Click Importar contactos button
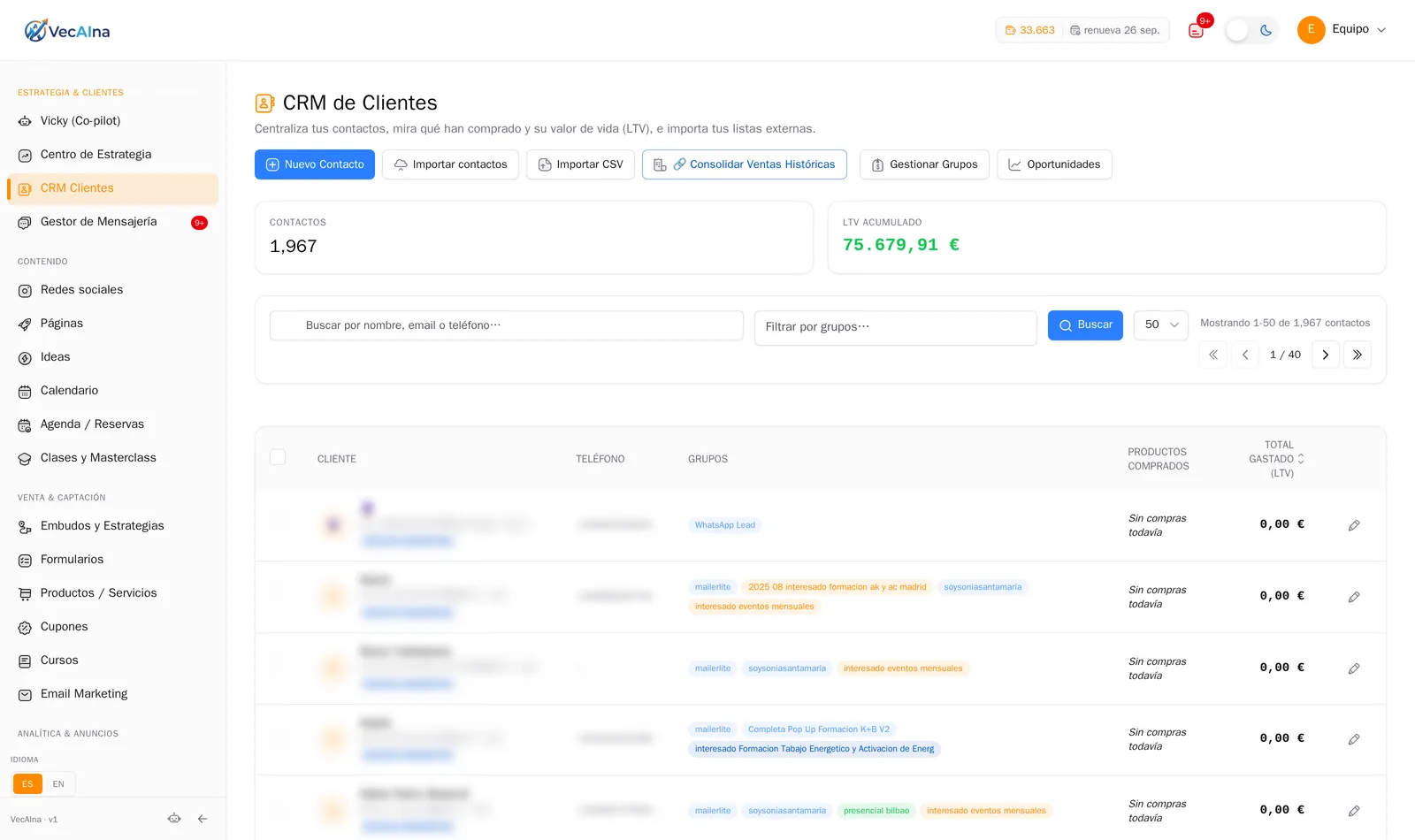The image size is (1415, 840). coord(451,164)
